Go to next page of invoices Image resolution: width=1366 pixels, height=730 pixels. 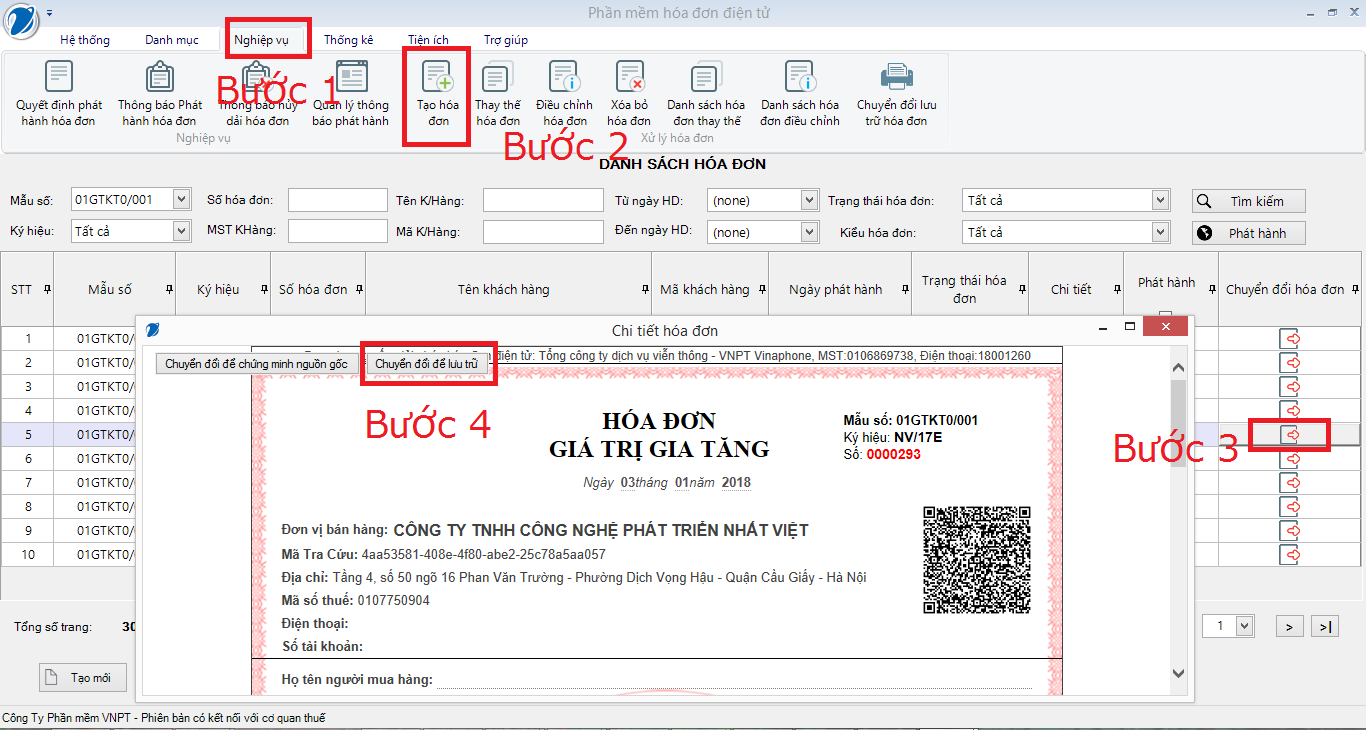pyautogui.click(x=1290, y=626)
